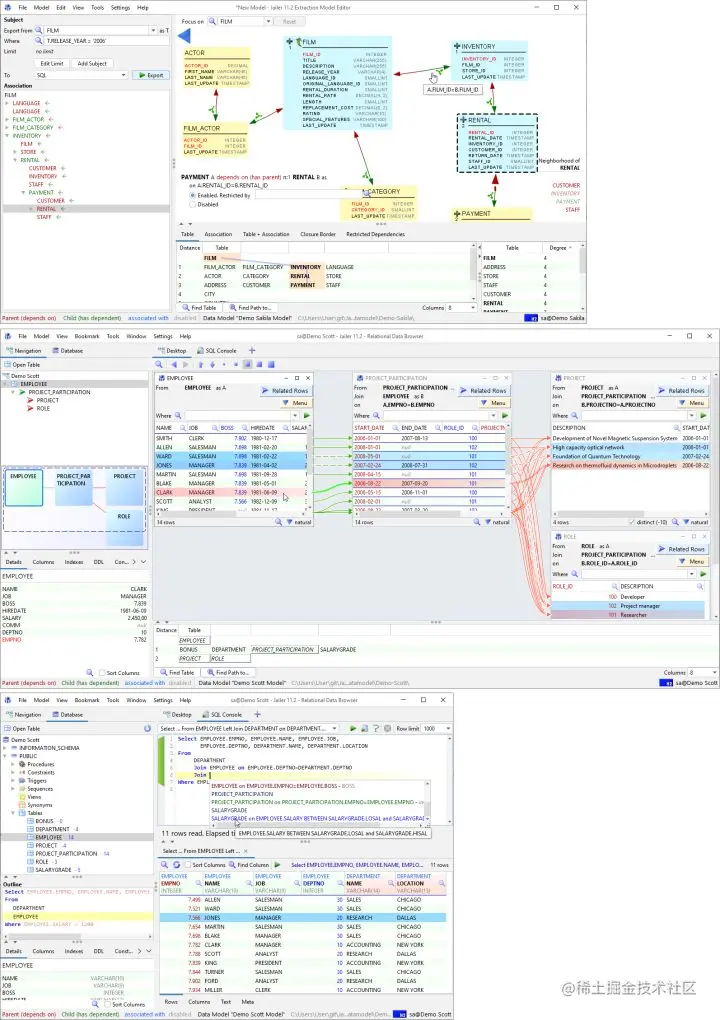Click the magnifier icon beside Where field in Subject panel
This screenshot has height=1020, width=720.
pyautogui.click(x=39, y=40)
